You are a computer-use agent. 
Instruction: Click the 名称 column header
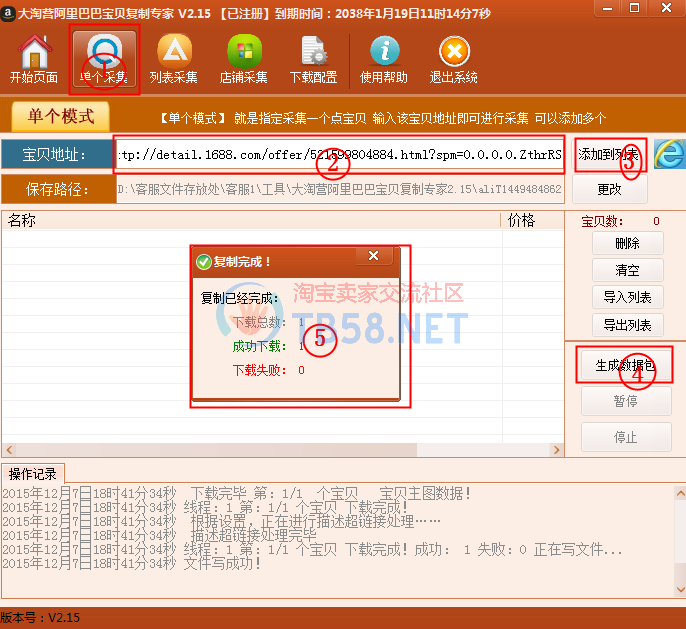[x=251, y=220]
